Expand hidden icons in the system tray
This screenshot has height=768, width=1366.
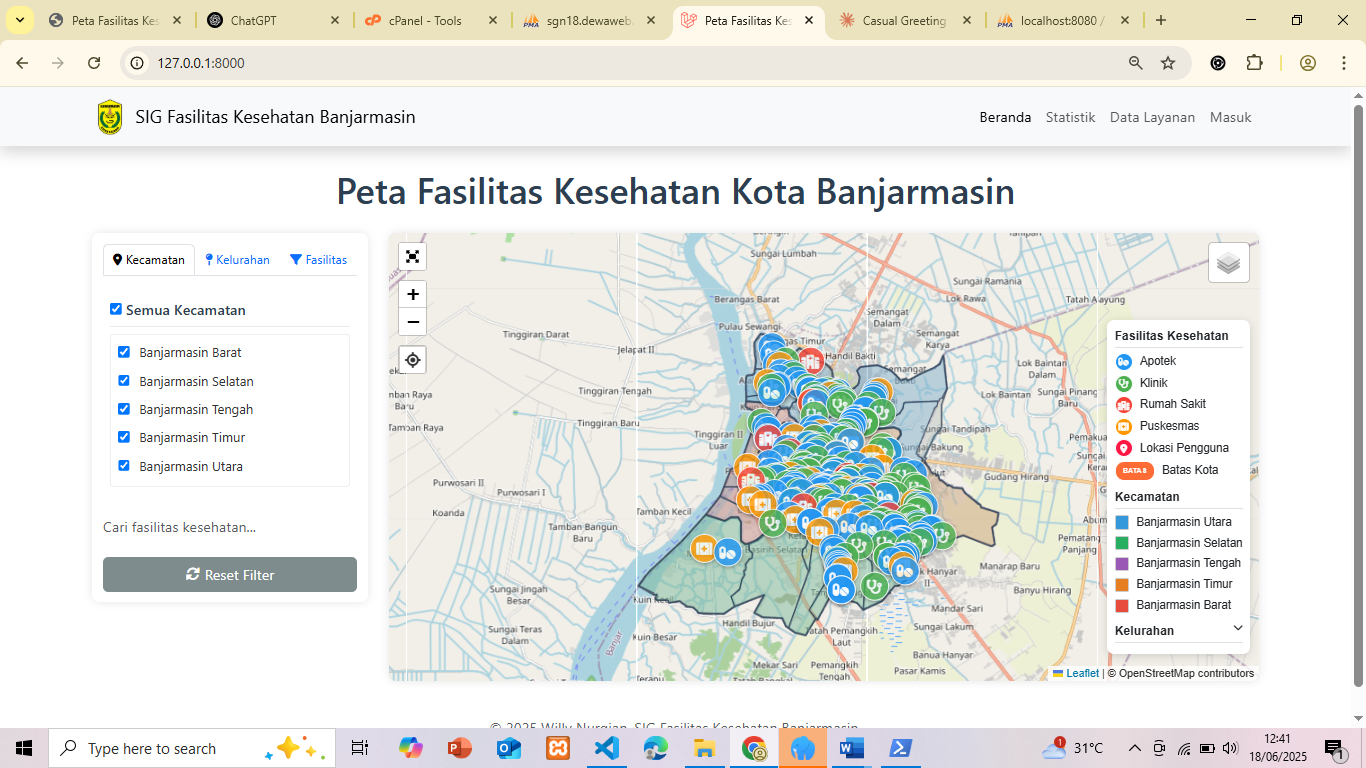coord(1134,747)
